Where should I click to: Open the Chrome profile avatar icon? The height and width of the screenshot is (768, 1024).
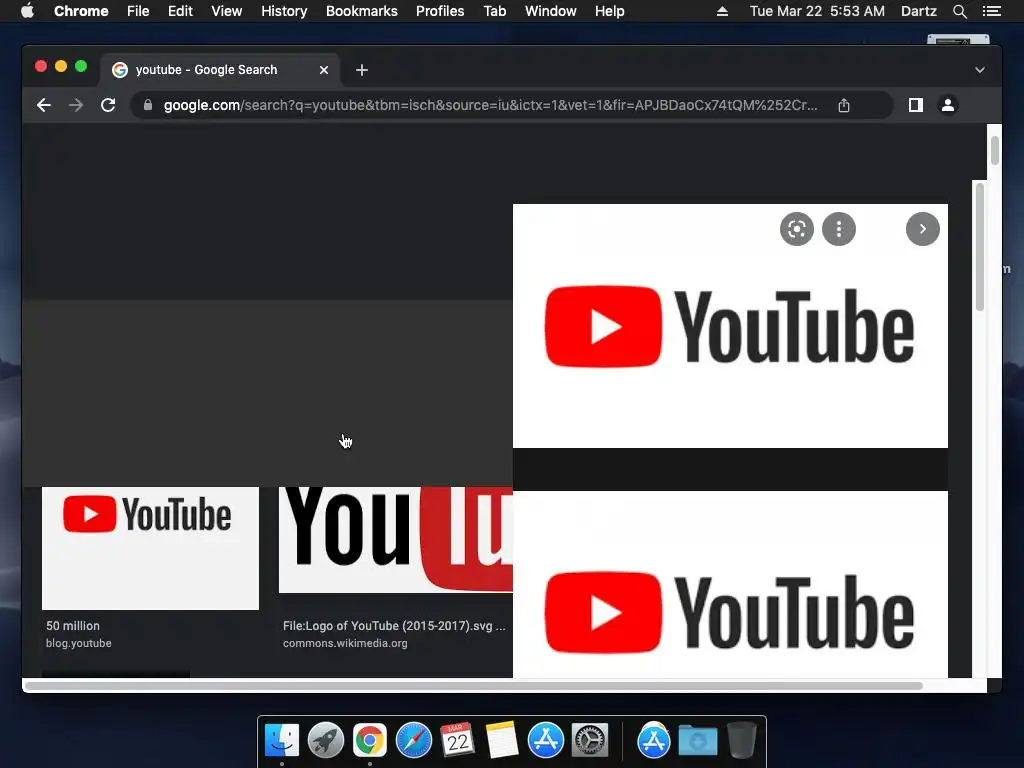point(948,105)
